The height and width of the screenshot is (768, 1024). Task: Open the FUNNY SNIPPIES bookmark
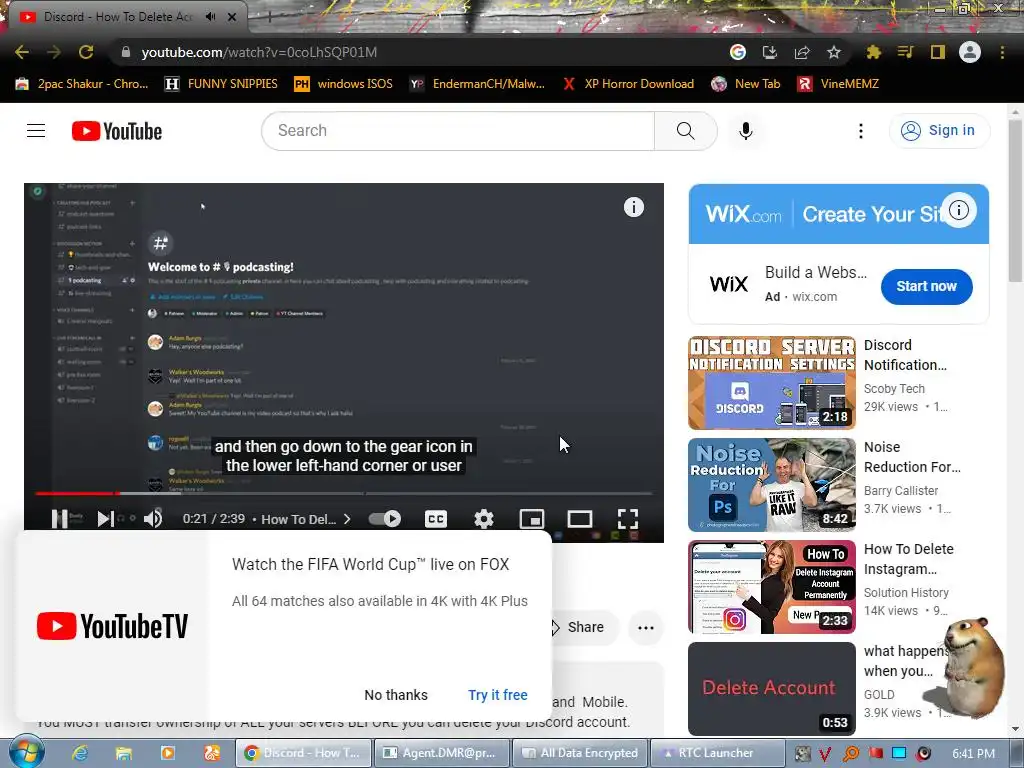click(x=221, y=84)
